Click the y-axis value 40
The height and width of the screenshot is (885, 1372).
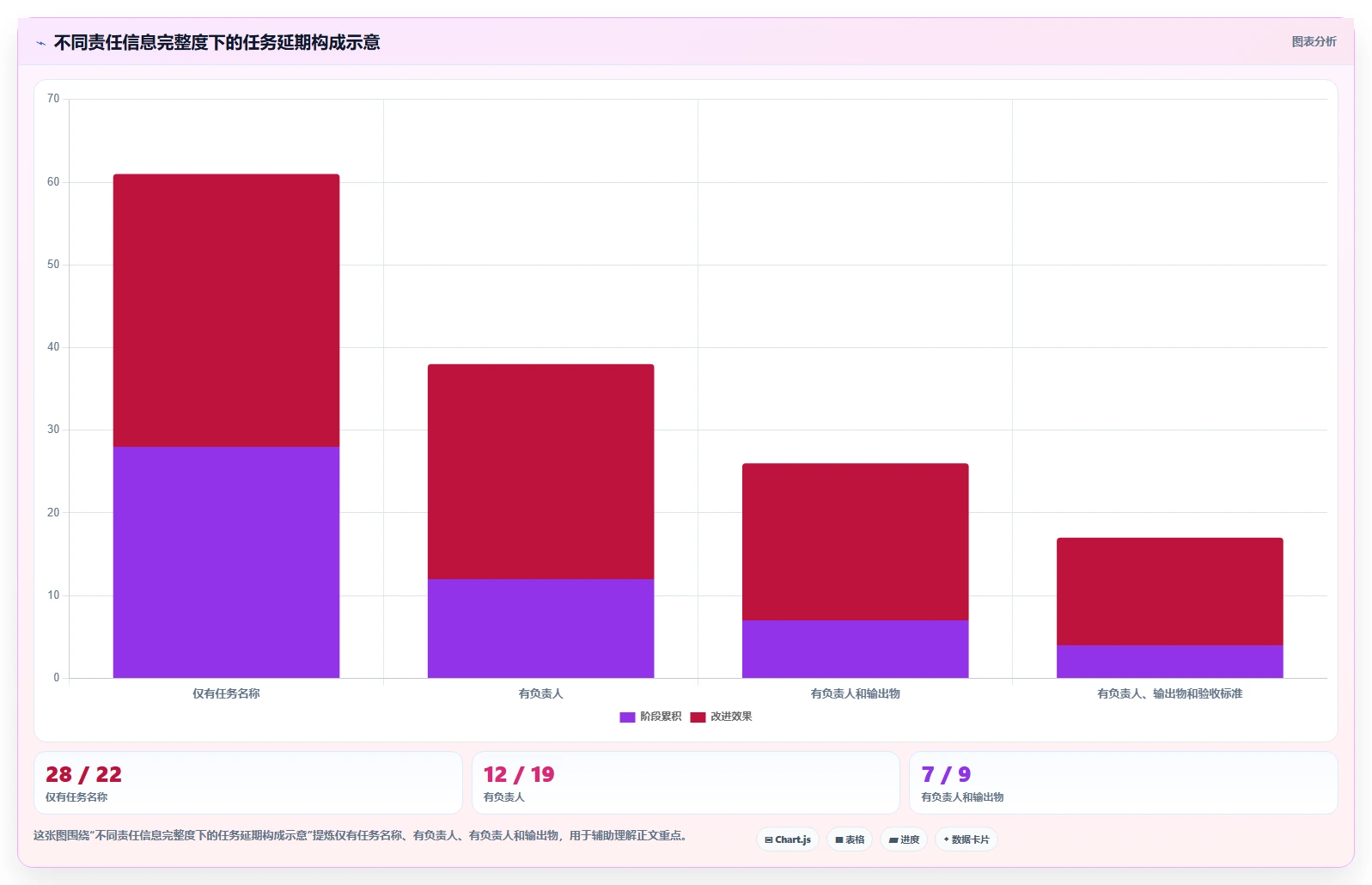53,347
